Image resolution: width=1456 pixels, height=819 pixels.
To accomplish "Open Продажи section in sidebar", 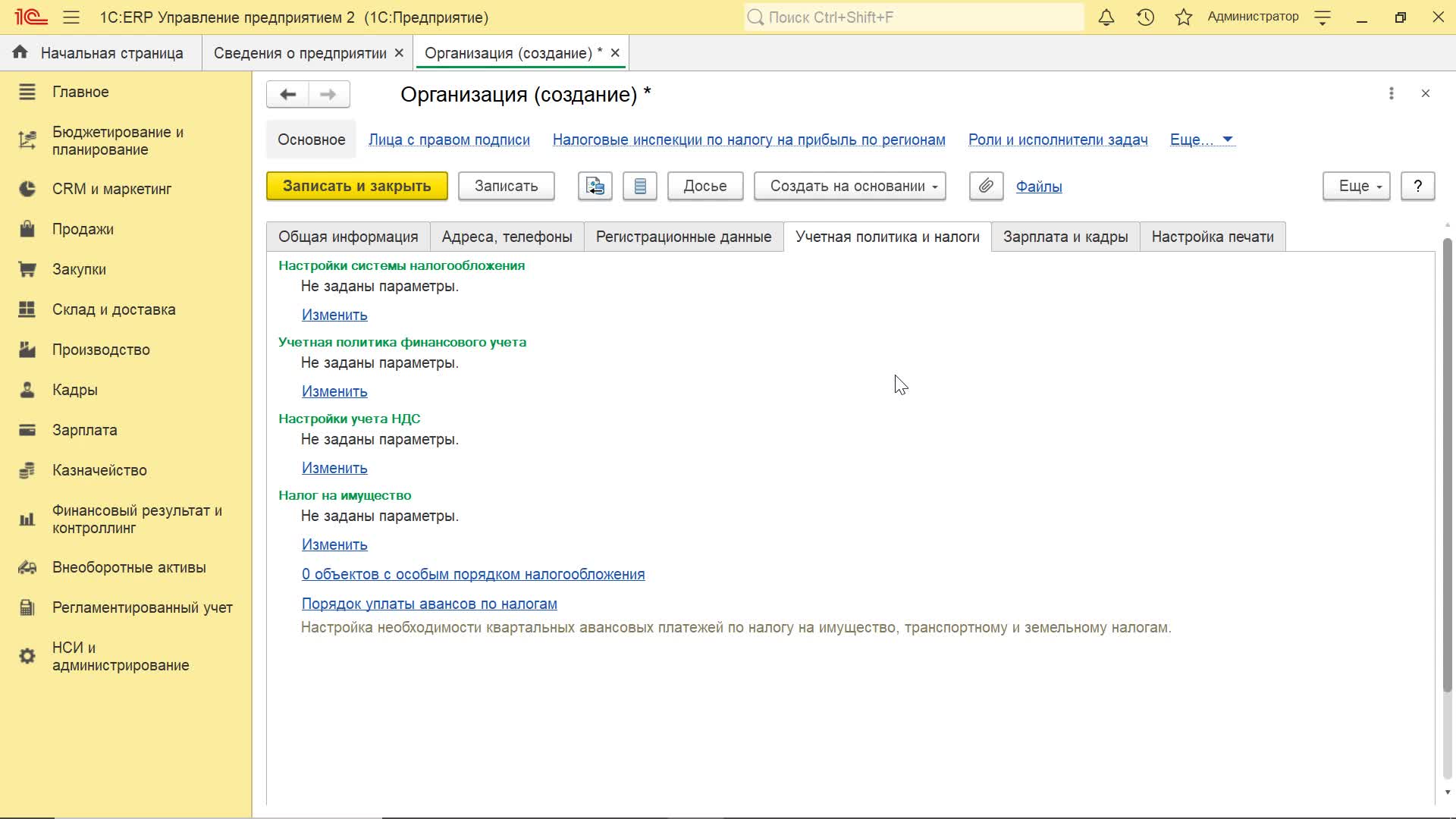I will click(x=125, y=229).
